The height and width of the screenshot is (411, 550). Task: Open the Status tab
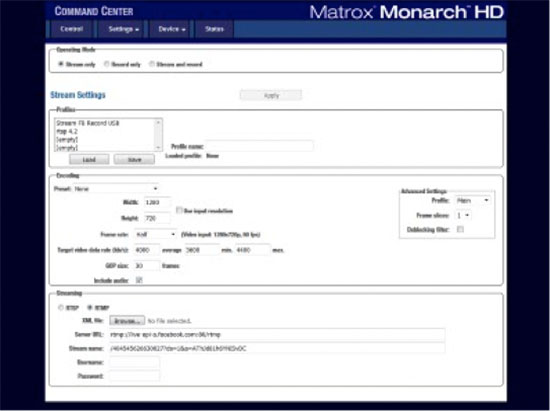[214, 29]
